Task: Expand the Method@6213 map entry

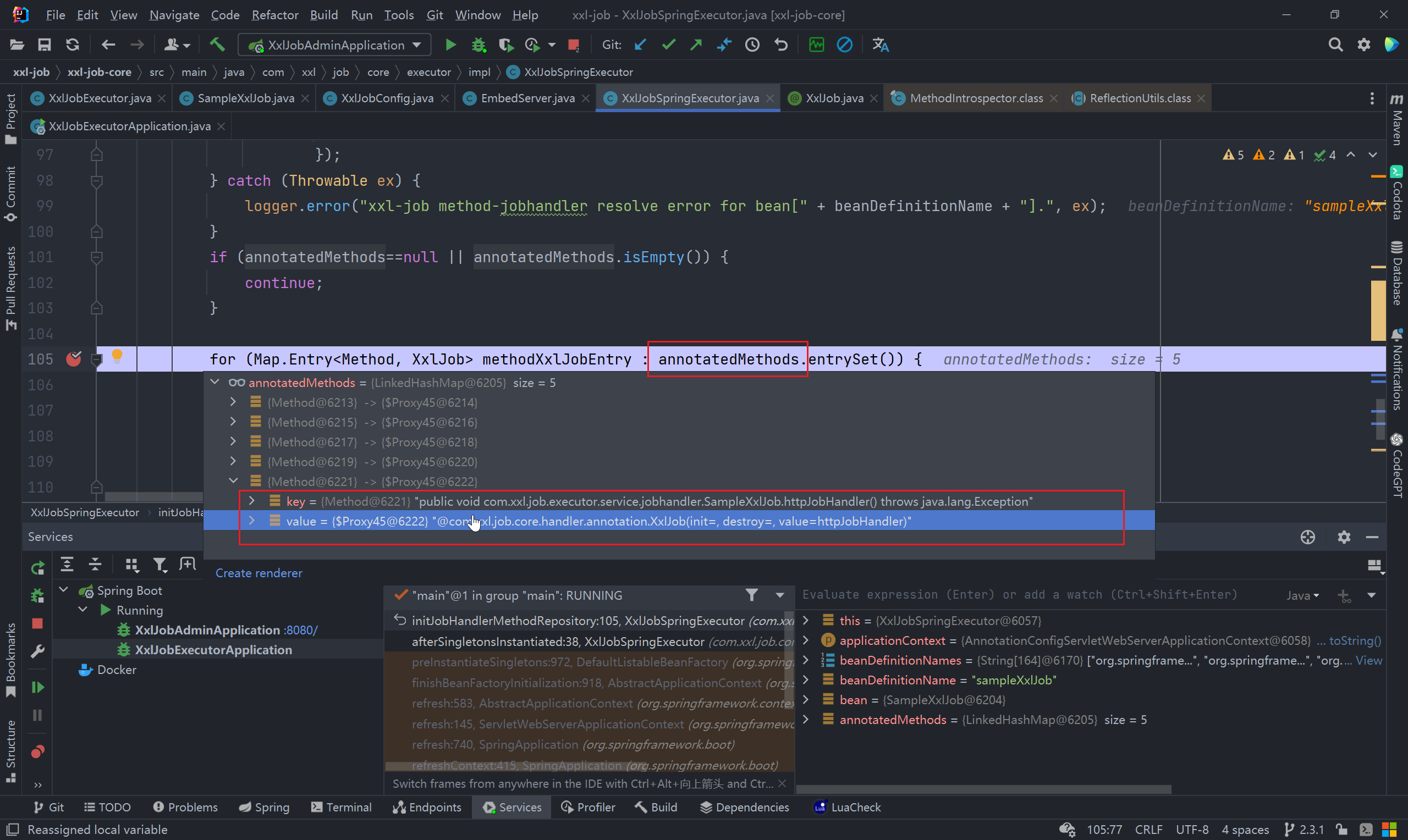Action: click(x=233, y=402)
